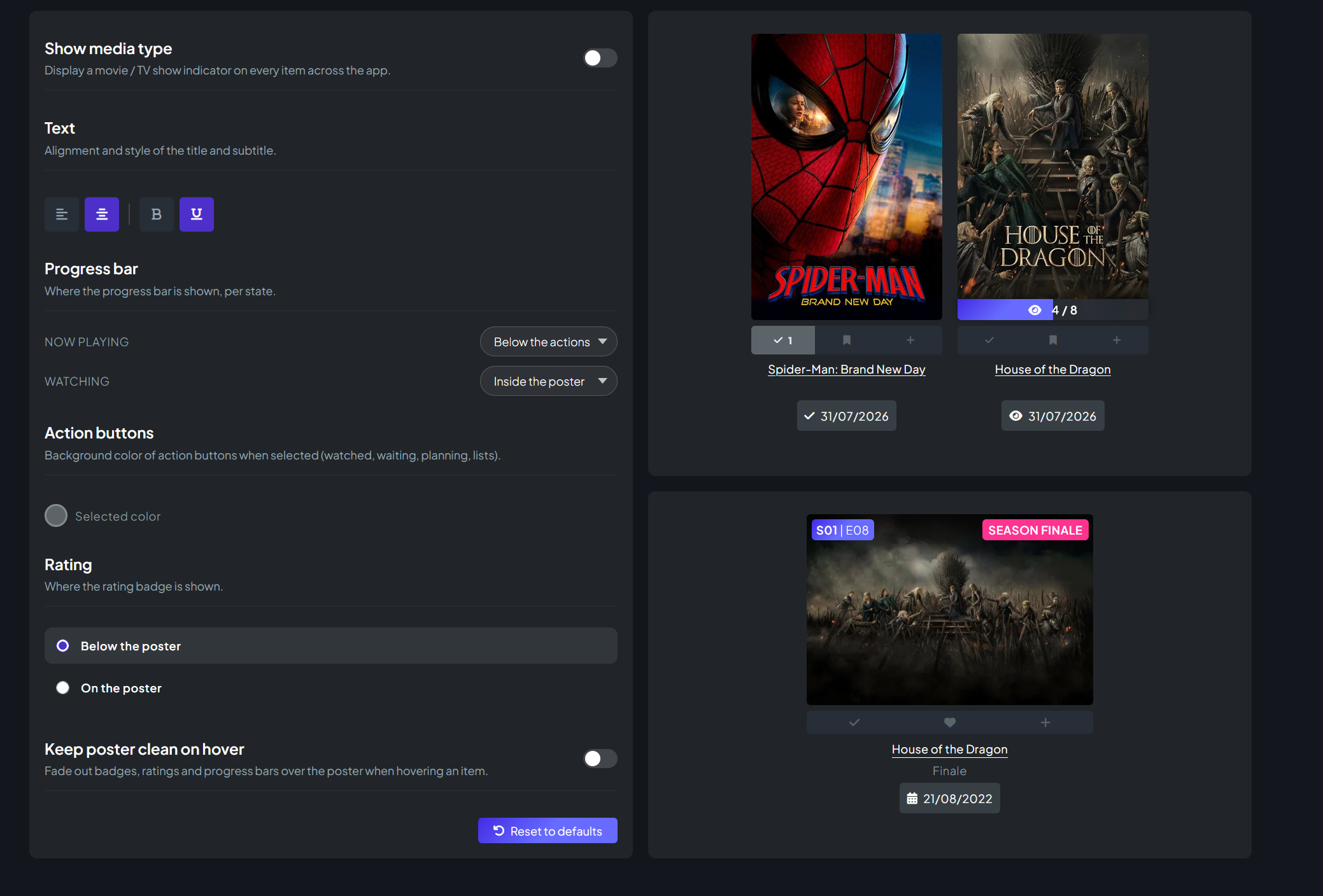Add House of the Dragon poster to list
The image size is (1323, 896).
[1117, 340]
